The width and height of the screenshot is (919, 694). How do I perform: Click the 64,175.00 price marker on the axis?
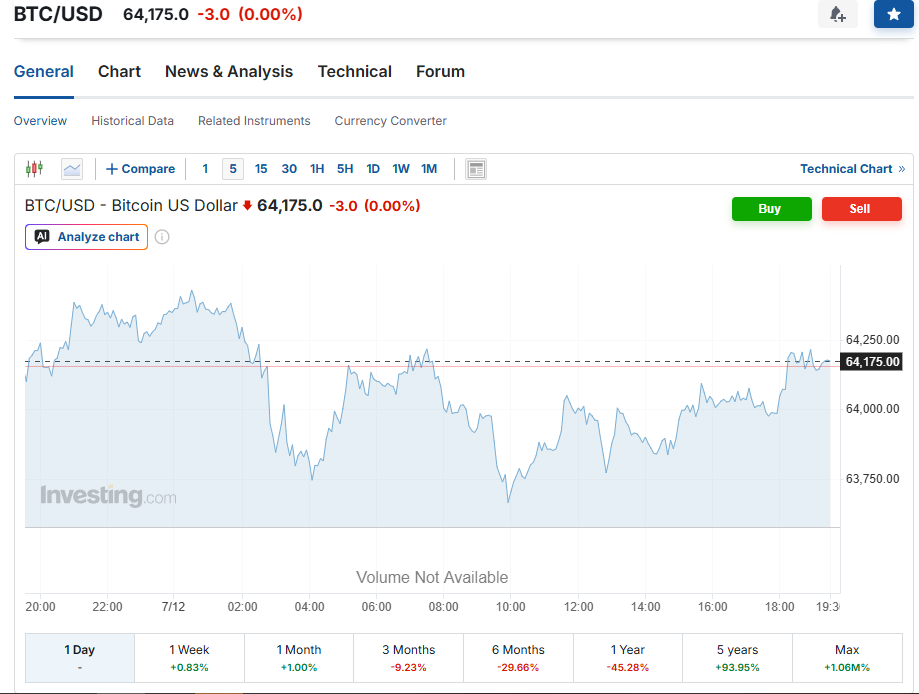coord(872,362)
